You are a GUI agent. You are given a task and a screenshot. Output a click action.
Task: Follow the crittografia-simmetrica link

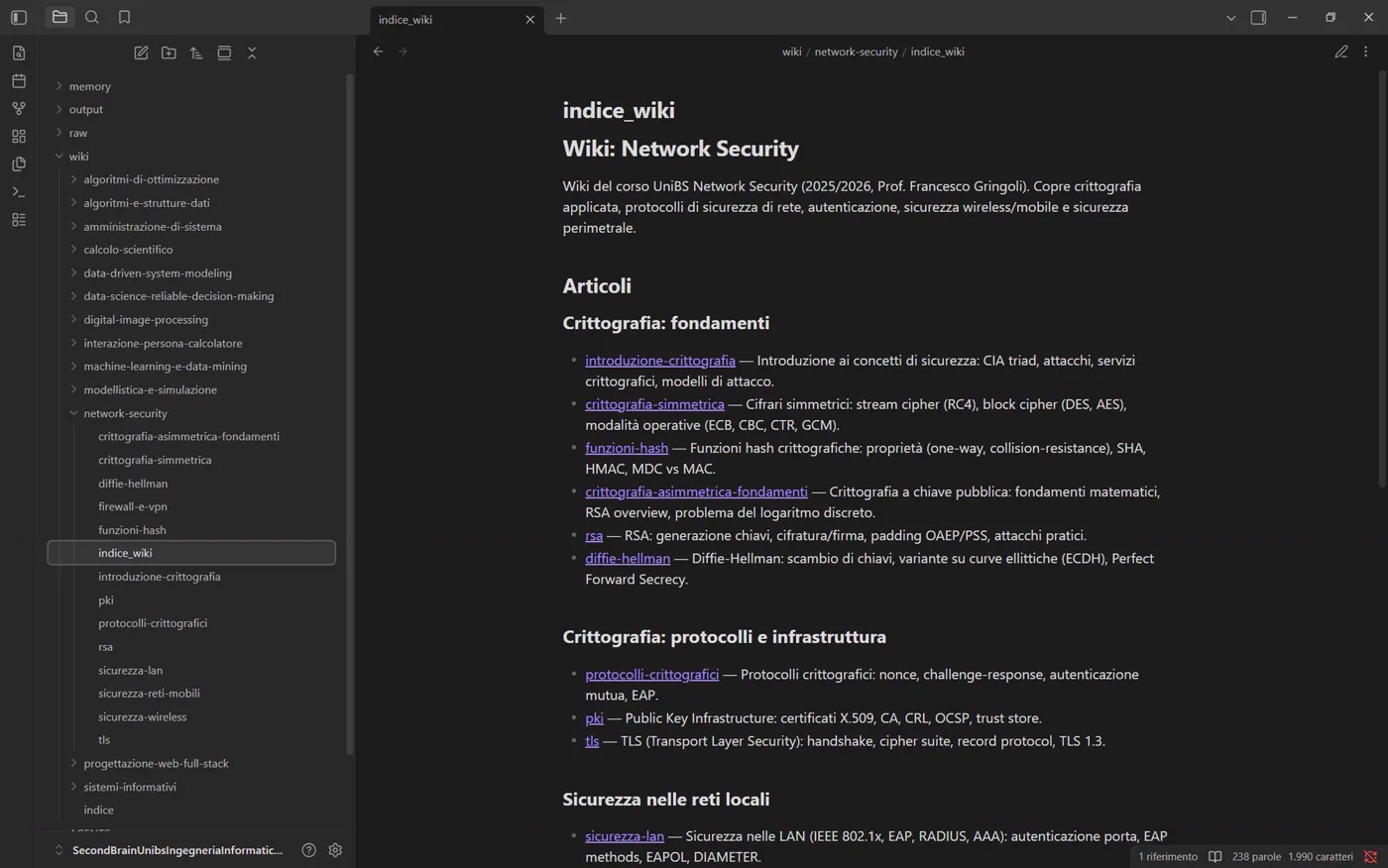pyautogui.click(x=654, y=404)
